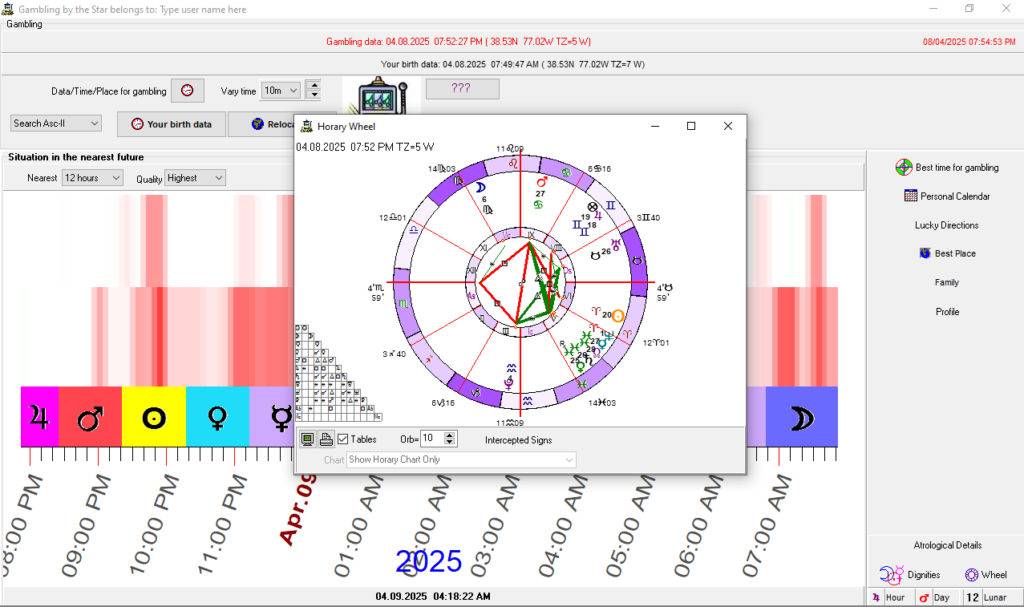Click the main window title bar app icon
The width and height of the screenshot is (1024, 607).
click(x=8, y=9)
